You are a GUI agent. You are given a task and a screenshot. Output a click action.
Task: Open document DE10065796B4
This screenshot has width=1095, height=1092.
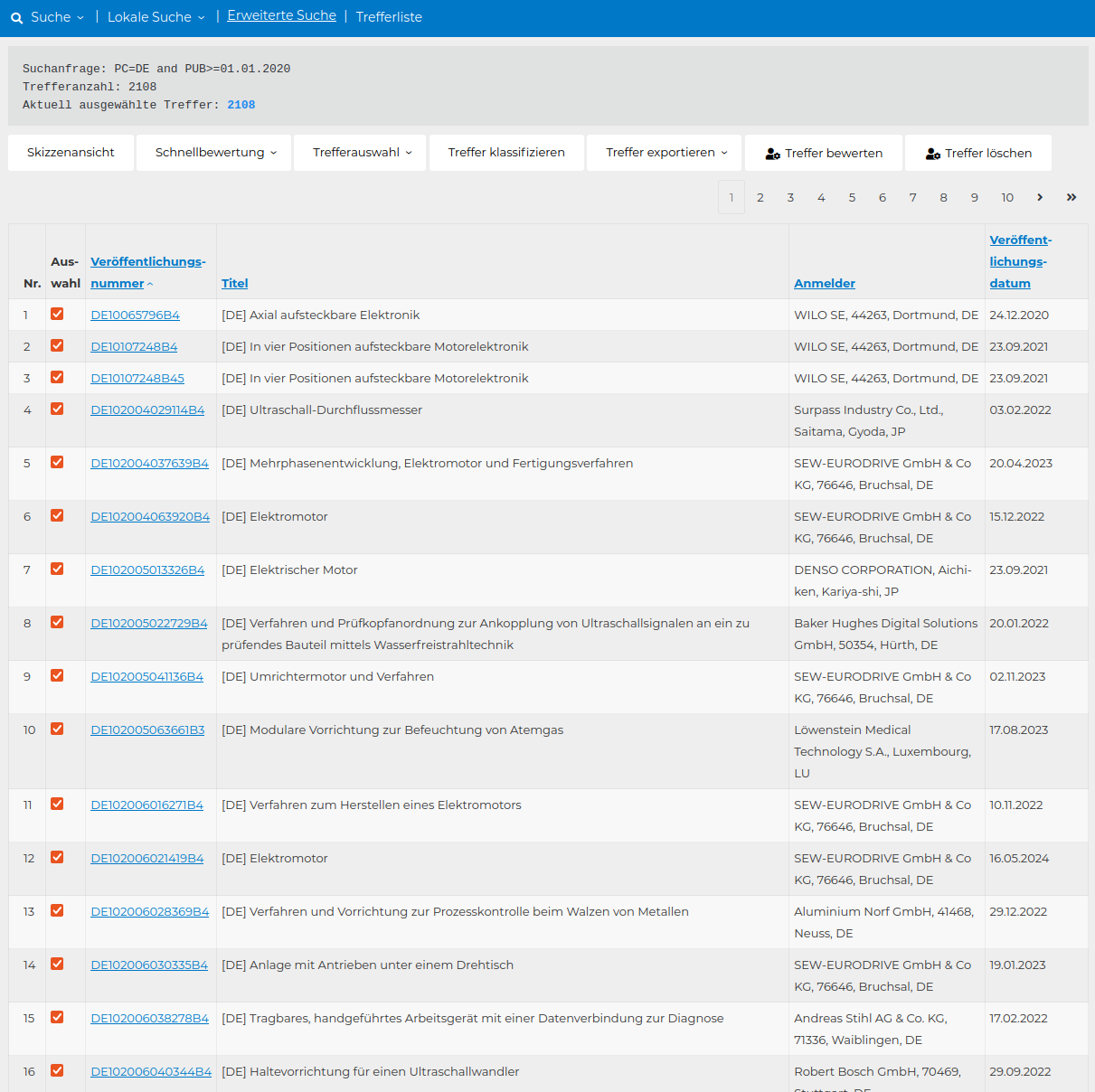click(135, 315)
